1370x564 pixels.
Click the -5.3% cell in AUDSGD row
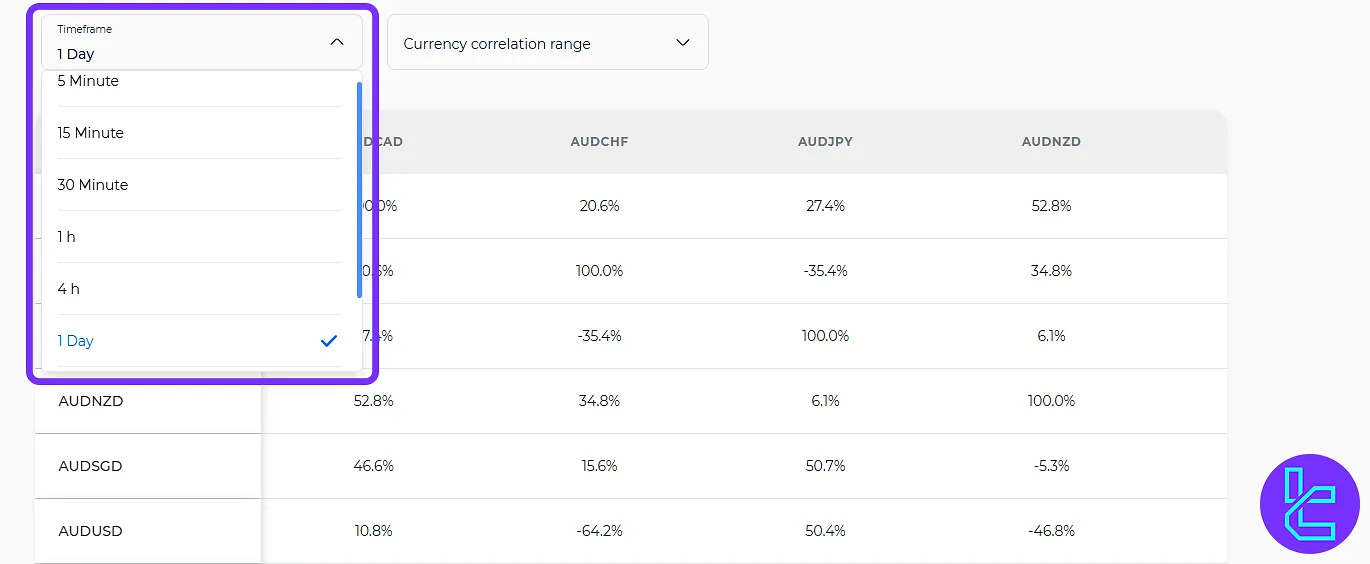click(1051, 466)
